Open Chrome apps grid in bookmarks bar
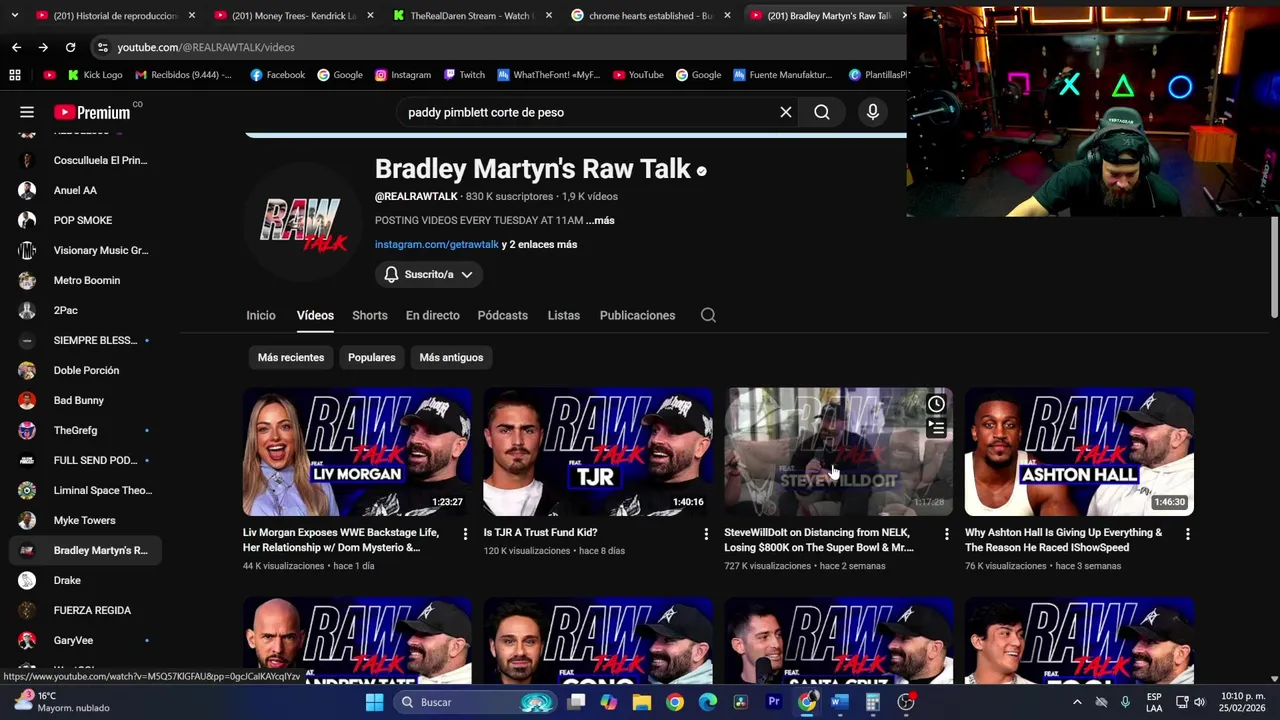The width and height of the screenshot is (1280, 720). (15, 75)
